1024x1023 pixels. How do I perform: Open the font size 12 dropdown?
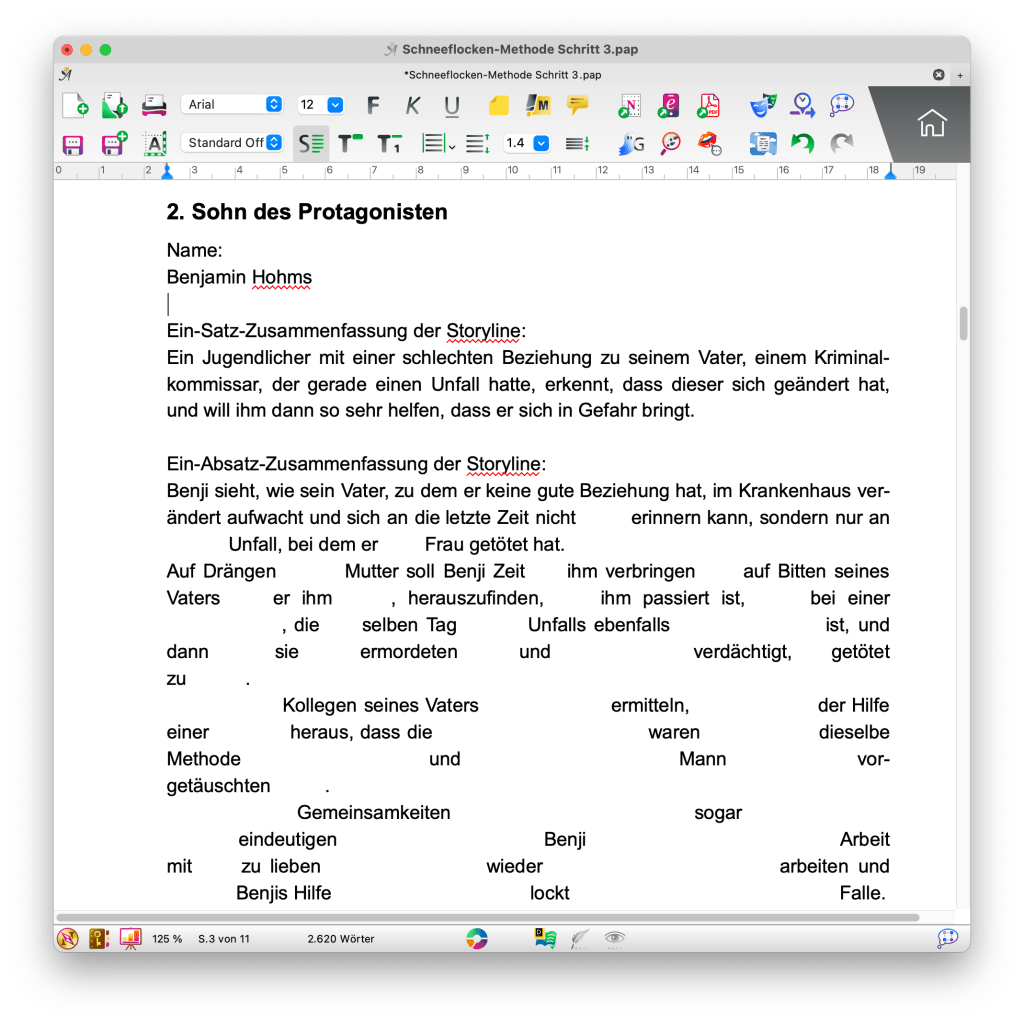pos(320,104)
